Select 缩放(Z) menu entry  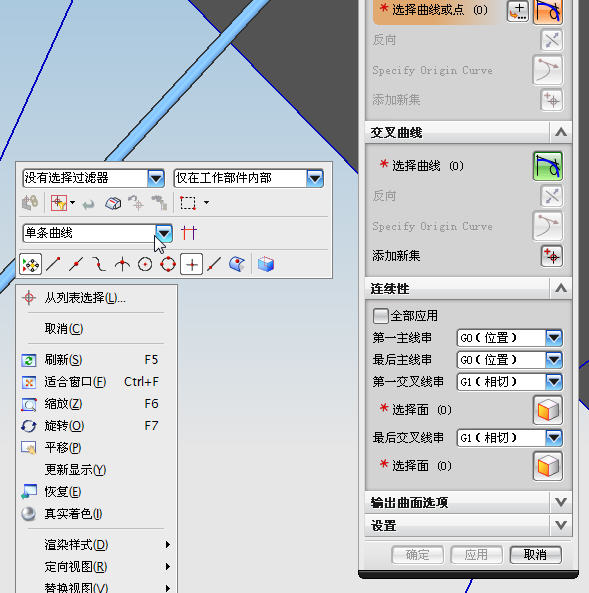pyautogui.click(x=96, y=404)
